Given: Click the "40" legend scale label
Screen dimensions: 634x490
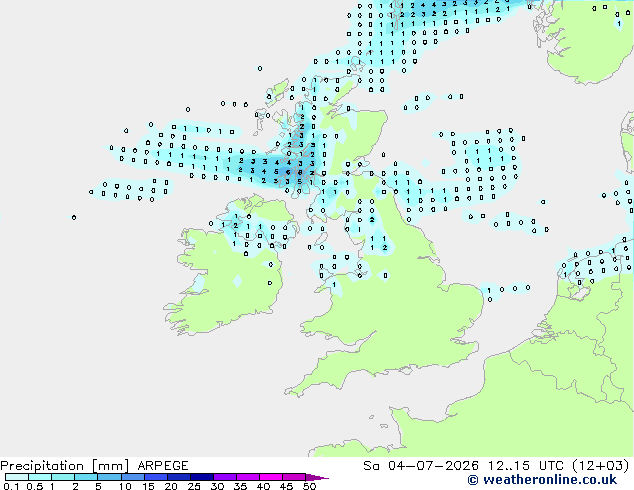Looking at the screenshot, I should [x=263, y=486].
